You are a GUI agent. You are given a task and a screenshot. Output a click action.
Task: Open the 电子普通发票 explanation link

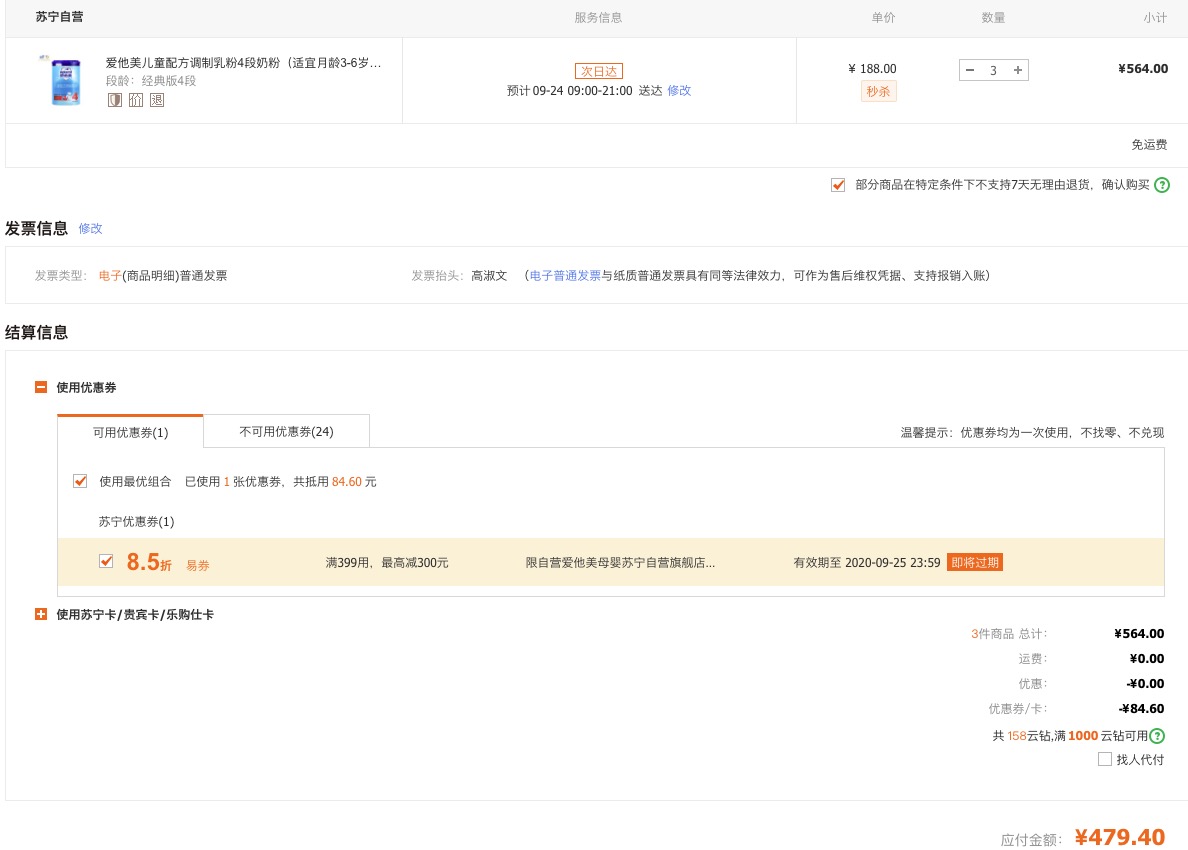coord(565,276)
